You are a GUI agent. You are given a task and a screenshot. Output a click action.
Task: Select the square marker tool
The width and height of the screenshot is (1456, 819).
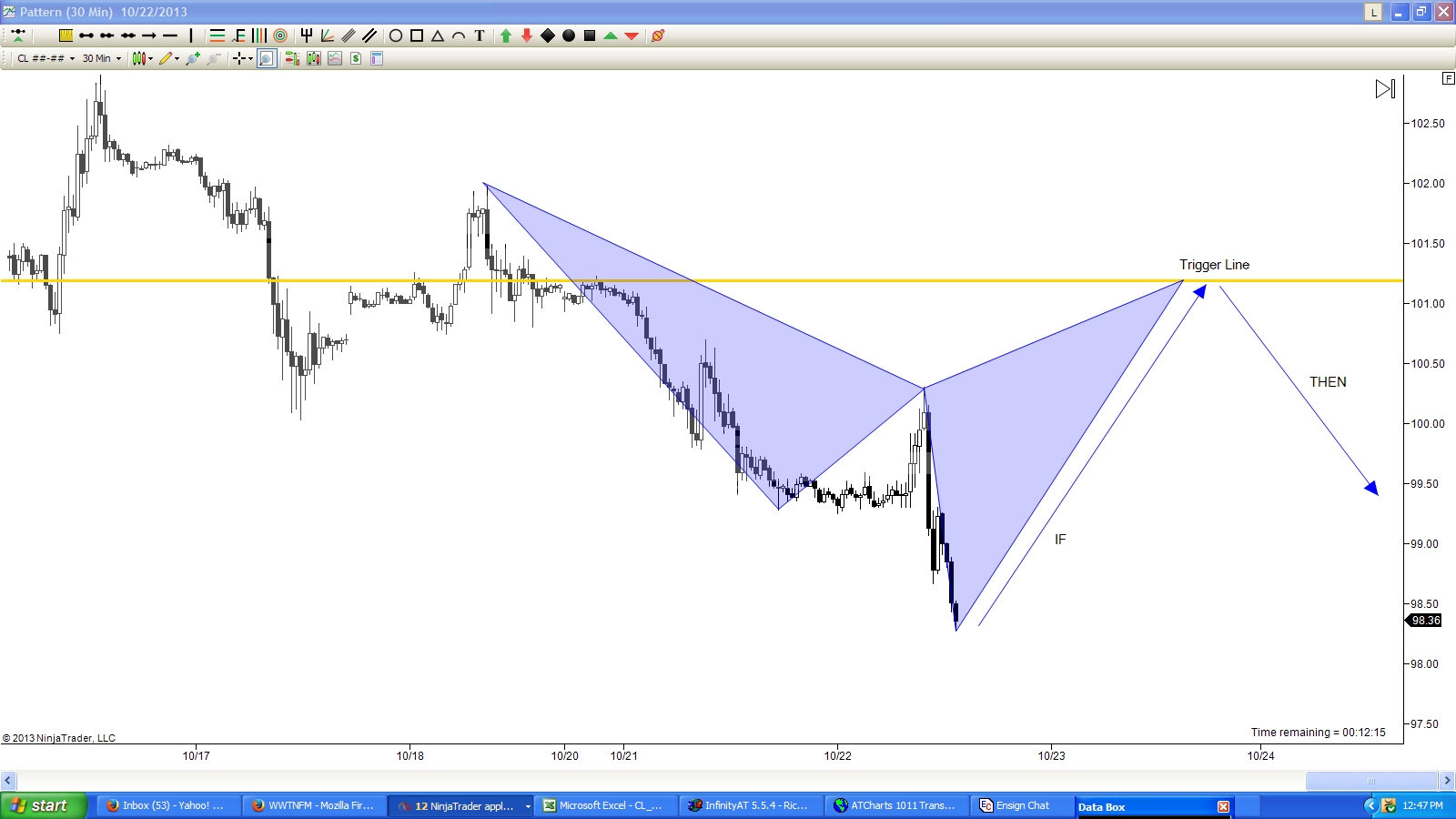click(x=590, y=35)
